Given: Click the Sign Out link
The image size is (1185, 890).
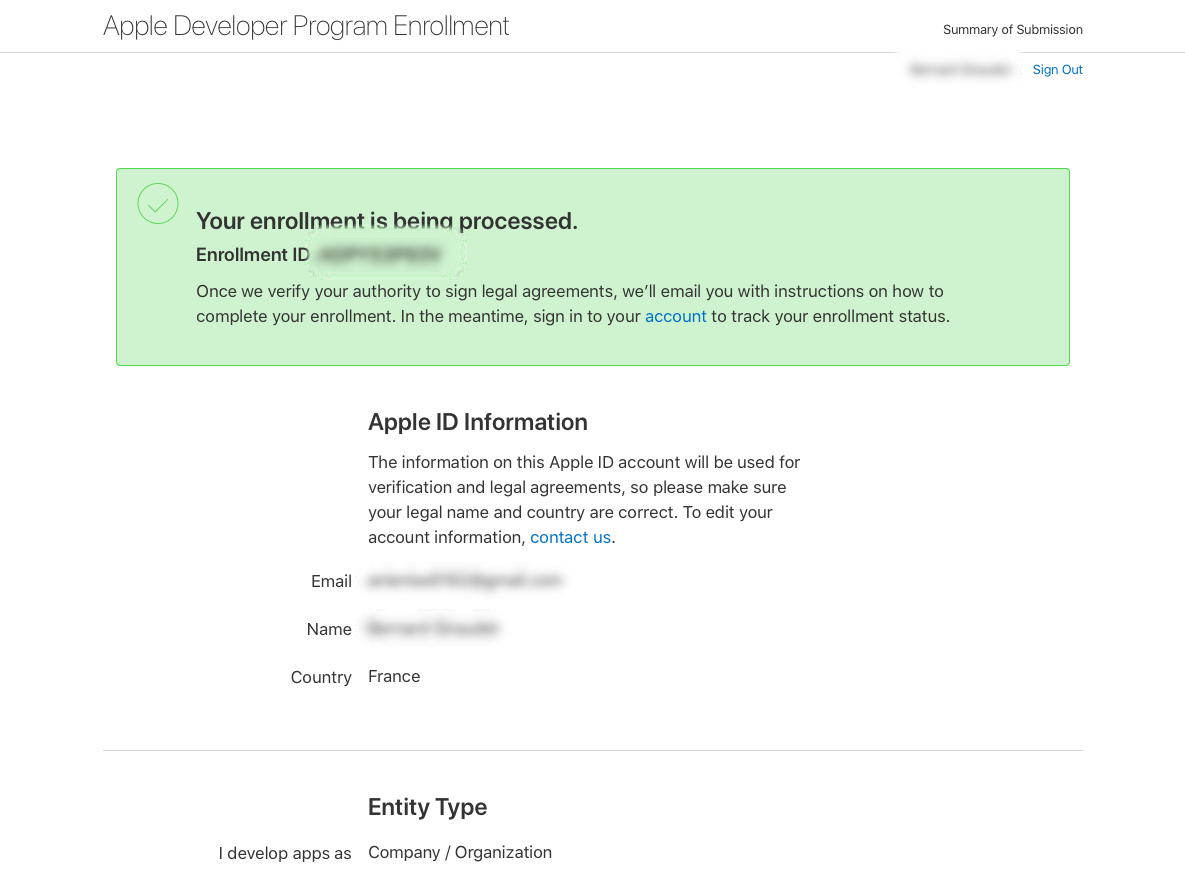Looking at the screenshot, I should (x=1057, y=70).
